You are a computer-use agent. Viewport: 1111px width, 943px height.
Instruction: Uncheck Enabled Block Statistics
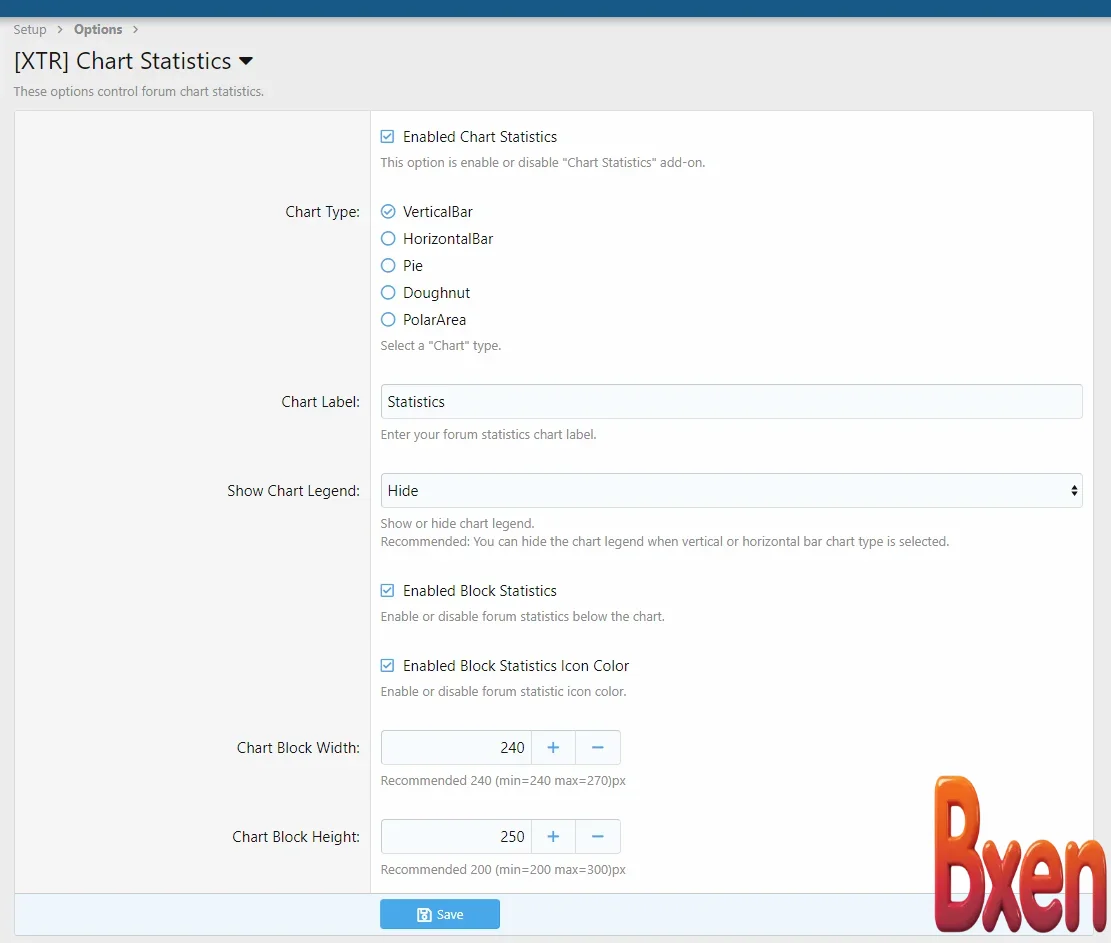pos(388,591)
